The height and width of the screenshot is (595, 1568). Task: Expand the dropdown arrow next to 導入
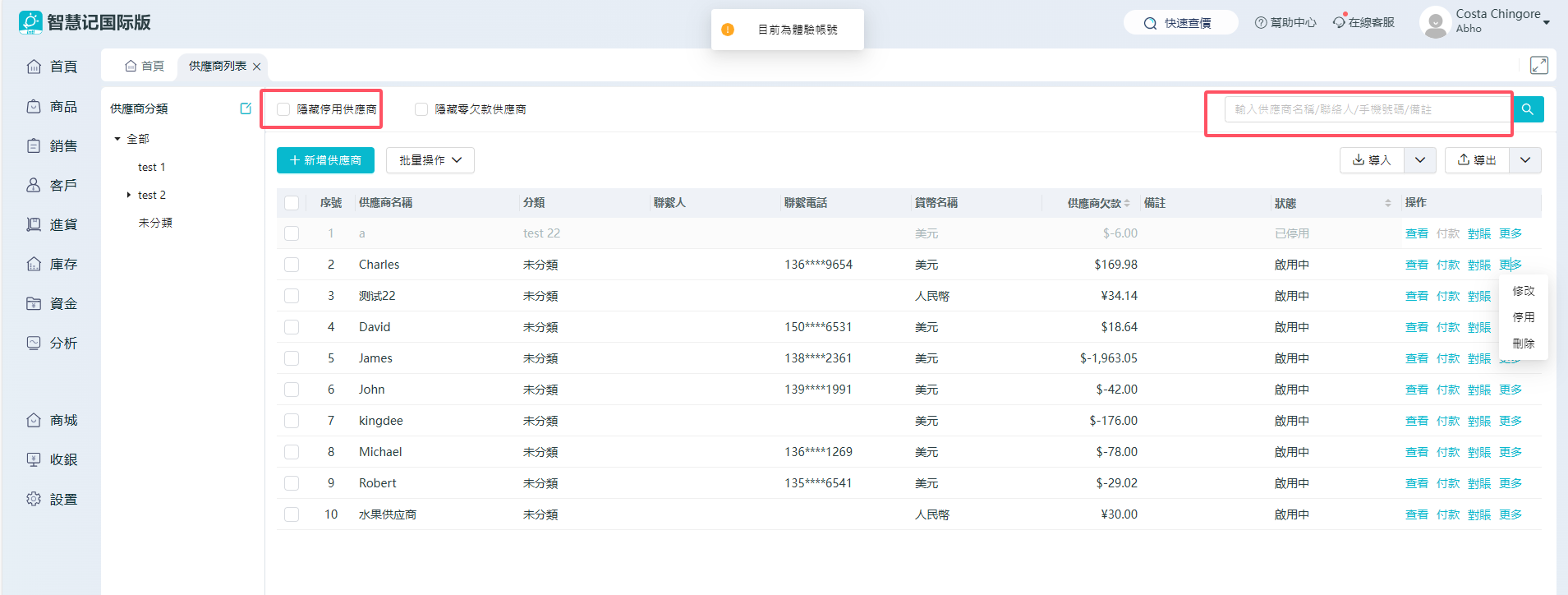click(1420, 160)
